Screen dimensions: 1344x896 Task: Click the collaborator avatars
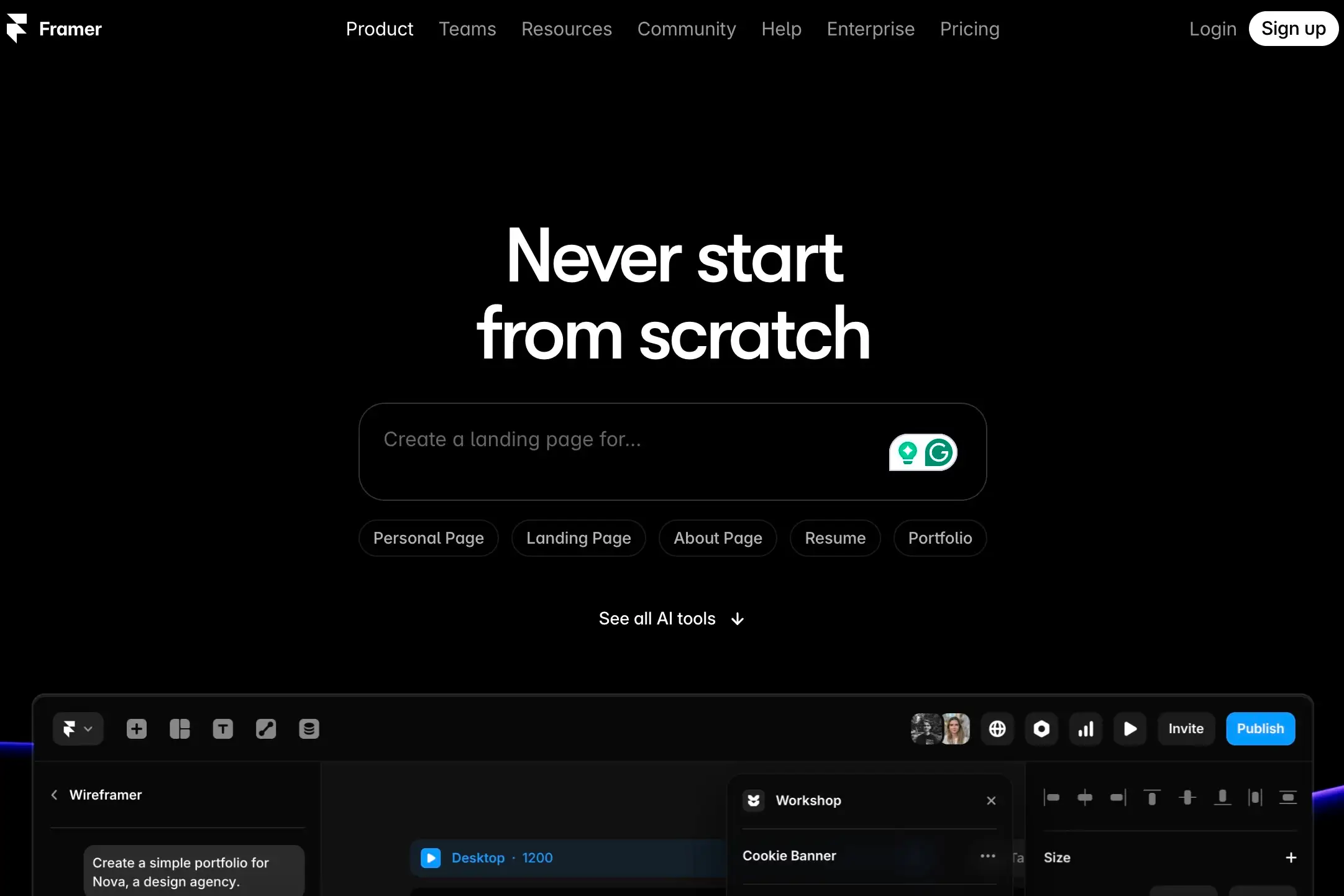pos(940,729)
